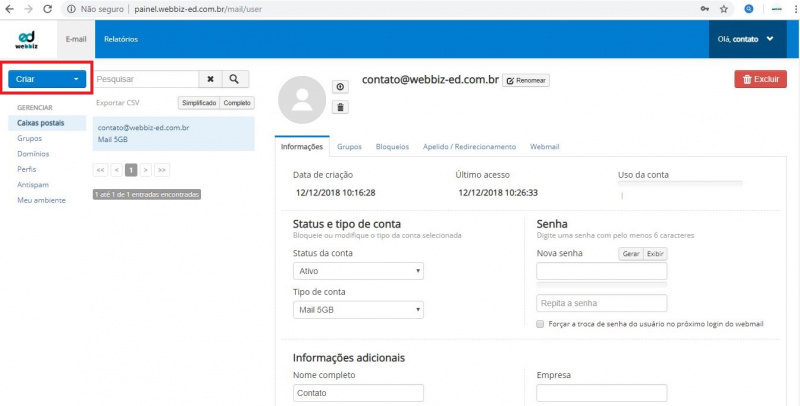Click the search magnifier icon

(x=233, y=78)
